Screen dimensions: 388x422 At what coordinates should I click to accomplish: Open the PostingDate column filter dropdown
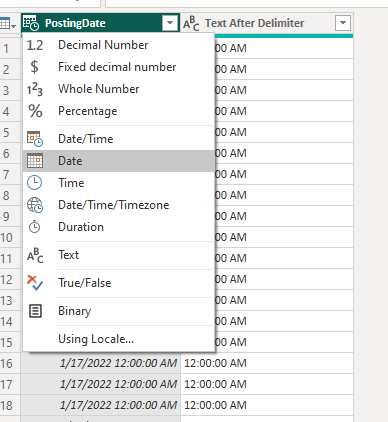pos(170,23)
